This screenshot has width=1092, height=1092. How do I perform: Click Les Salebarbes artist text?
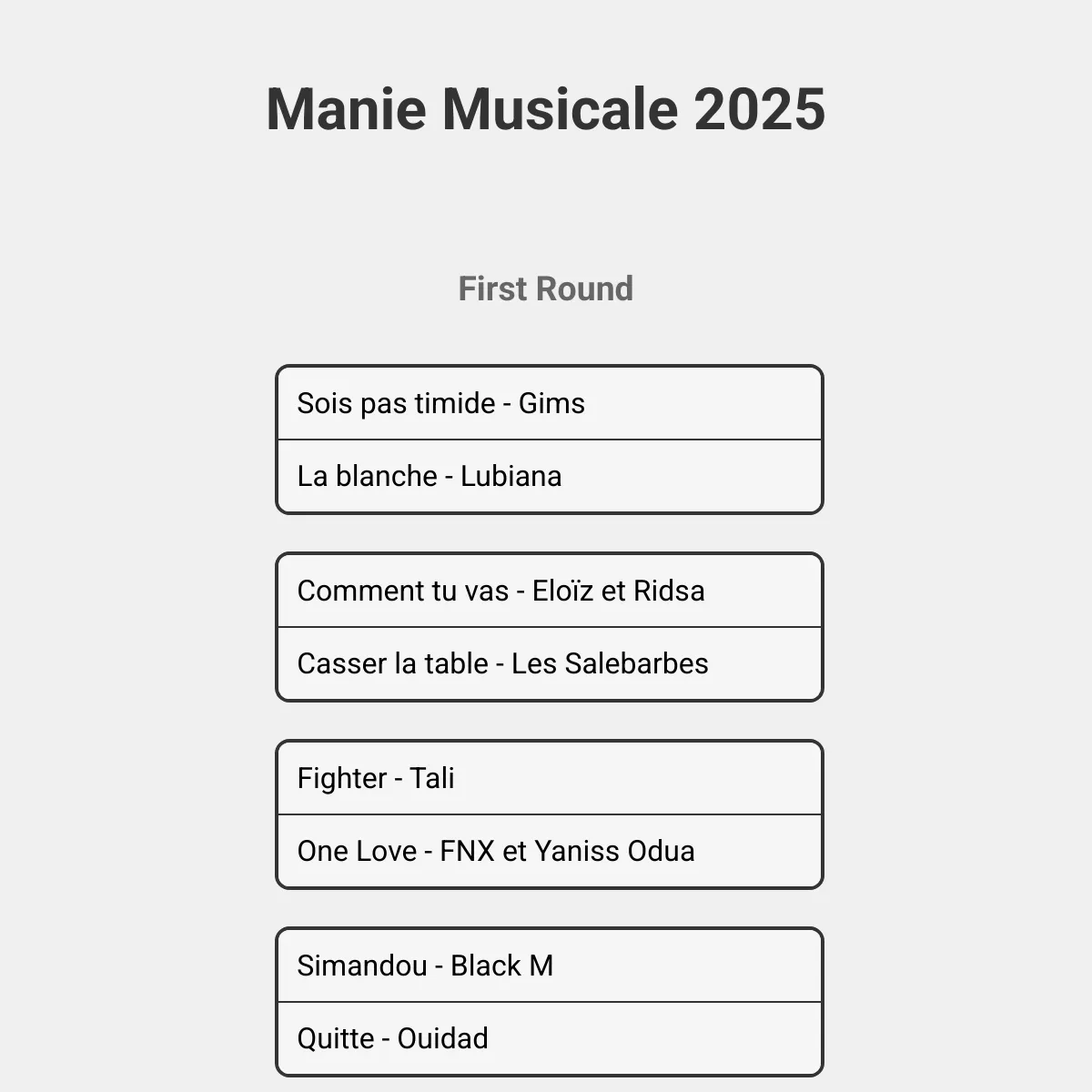pos(610,663)
